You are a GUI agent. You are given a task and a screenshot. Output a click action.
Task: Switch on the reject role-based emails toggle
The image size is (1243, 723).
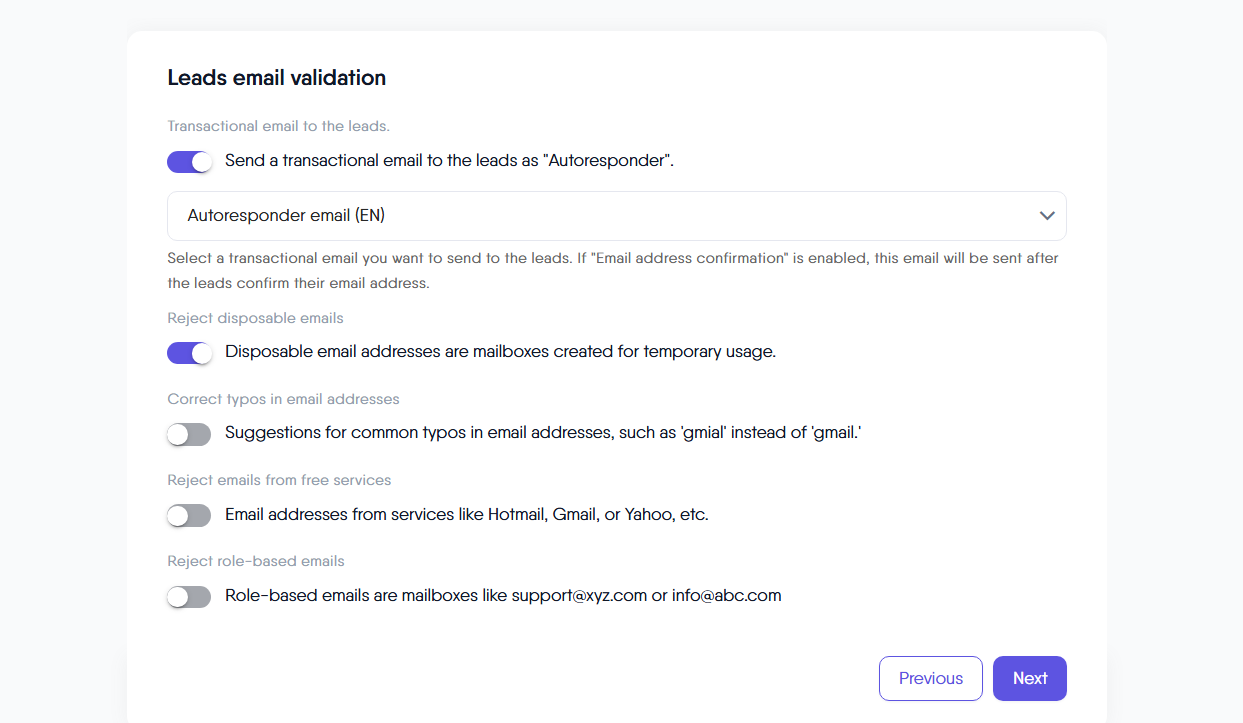click(x=190, y=597)
